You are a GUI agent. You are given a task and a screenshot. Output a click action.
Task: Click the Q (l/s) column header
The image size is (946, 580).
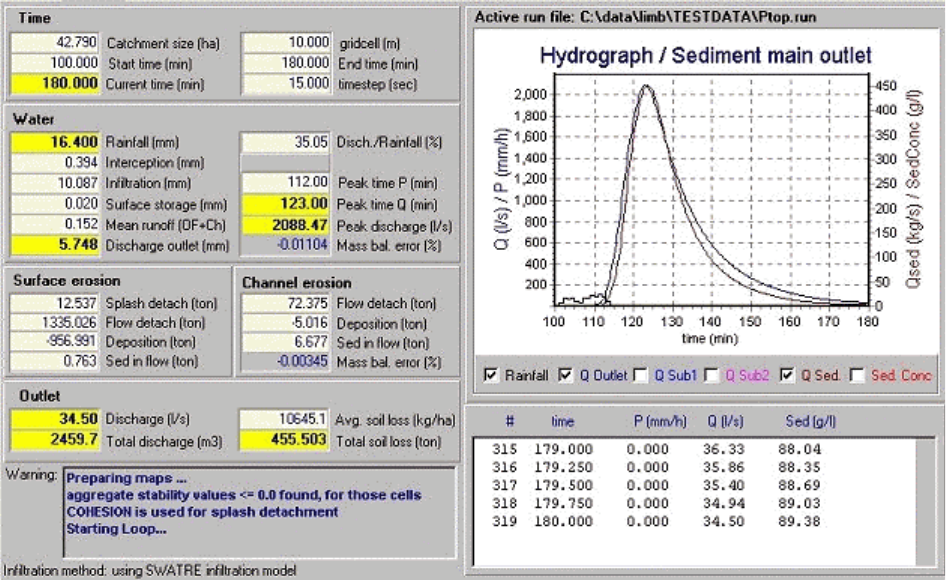click(x=725, y=421)
